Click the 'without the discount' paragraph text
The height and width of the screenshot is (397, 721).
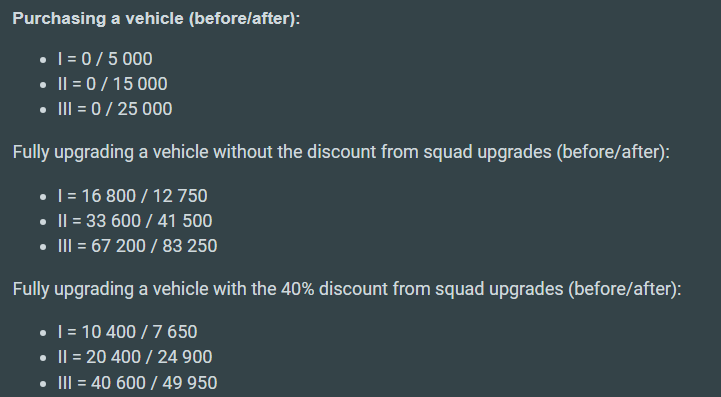pos(341,152)
